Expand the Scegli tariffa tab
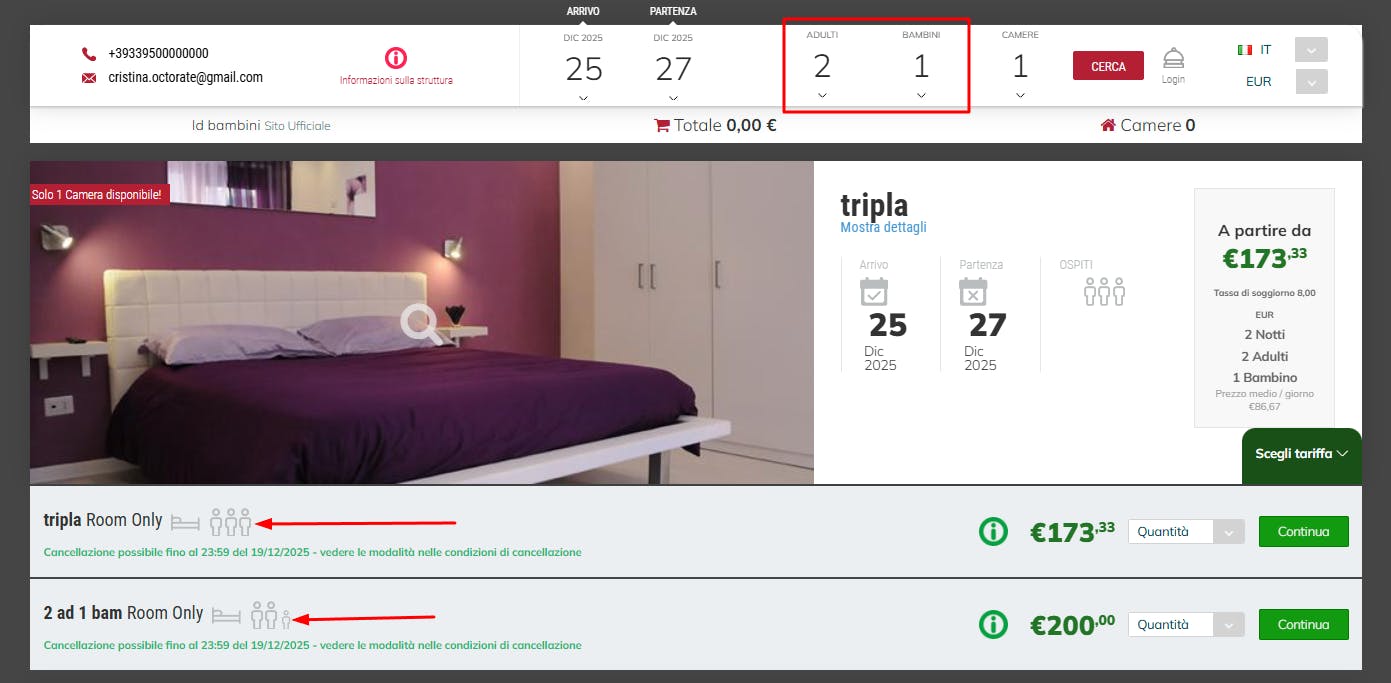 click(1302, 453)
